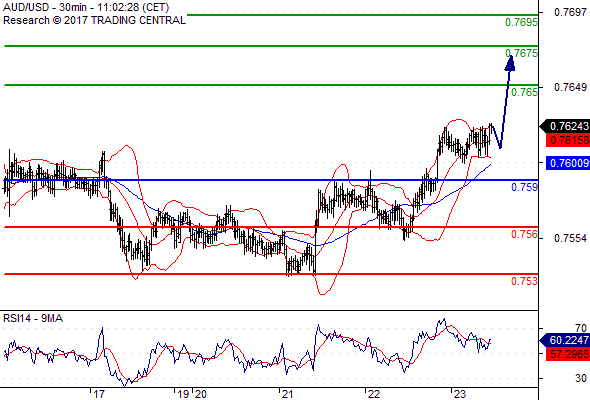Click the RSI 70 level axis label
Viewport: 590px width, 400px height.
581,328
